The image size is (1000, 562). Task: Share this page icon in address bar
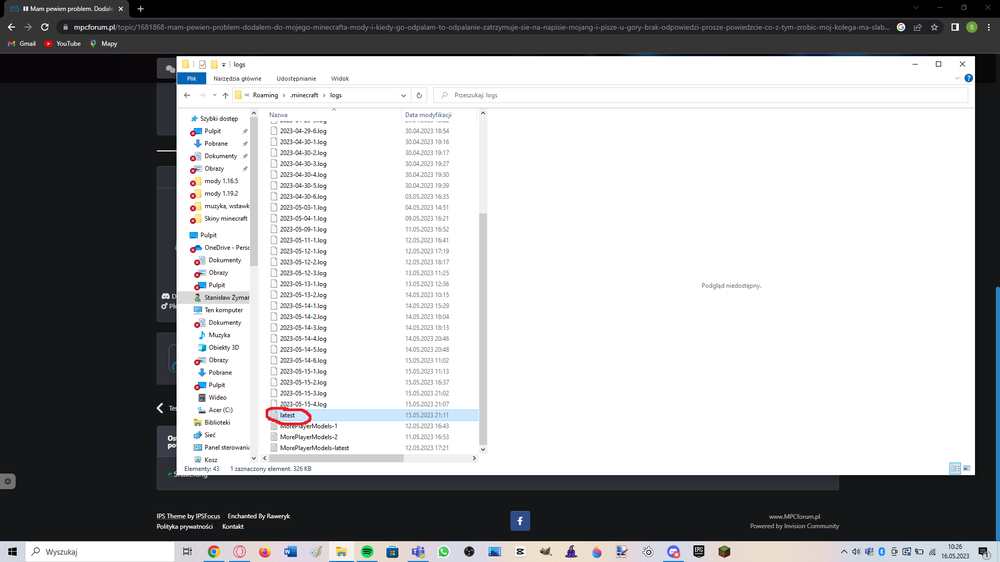pos(918,27)
